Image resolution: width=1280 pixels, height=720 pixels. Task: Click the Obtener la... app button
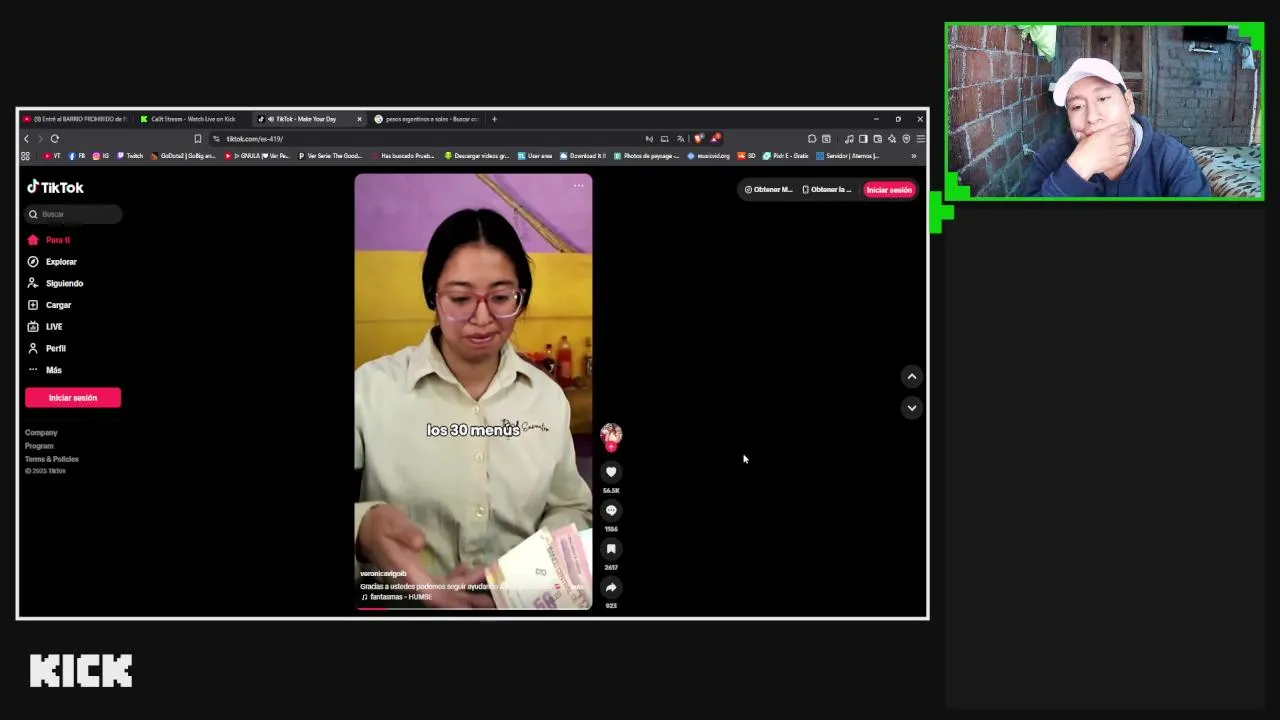tap(827, 189)
